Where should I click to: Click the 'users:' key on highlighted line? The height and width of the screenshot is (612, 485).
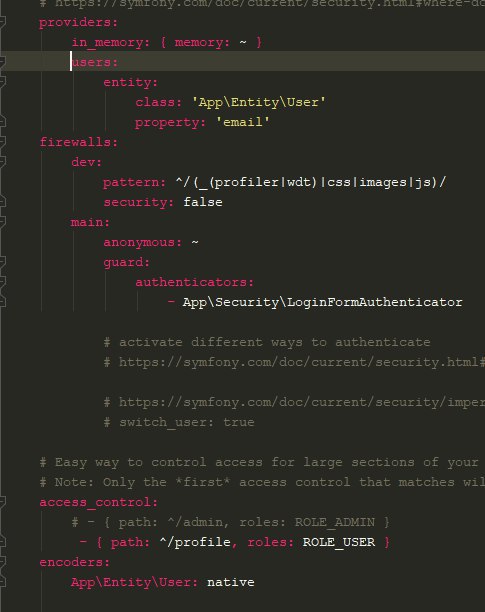pos(95,62)
